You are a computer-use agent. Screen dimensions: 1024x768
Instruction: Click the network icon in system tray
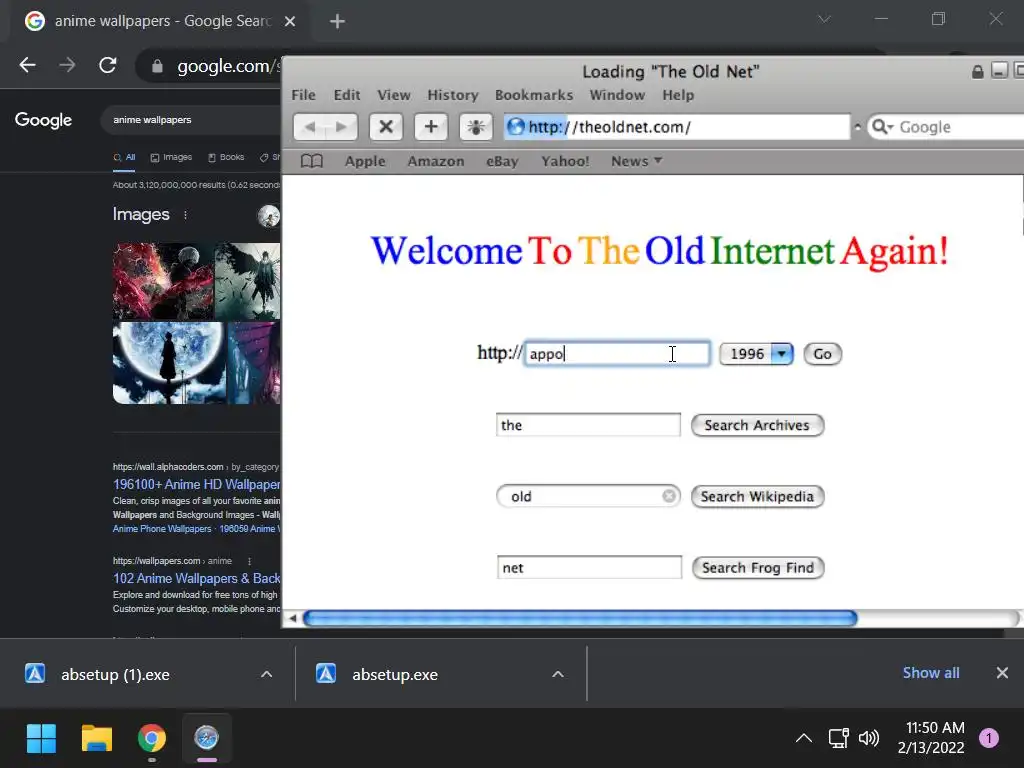[839, 738]
